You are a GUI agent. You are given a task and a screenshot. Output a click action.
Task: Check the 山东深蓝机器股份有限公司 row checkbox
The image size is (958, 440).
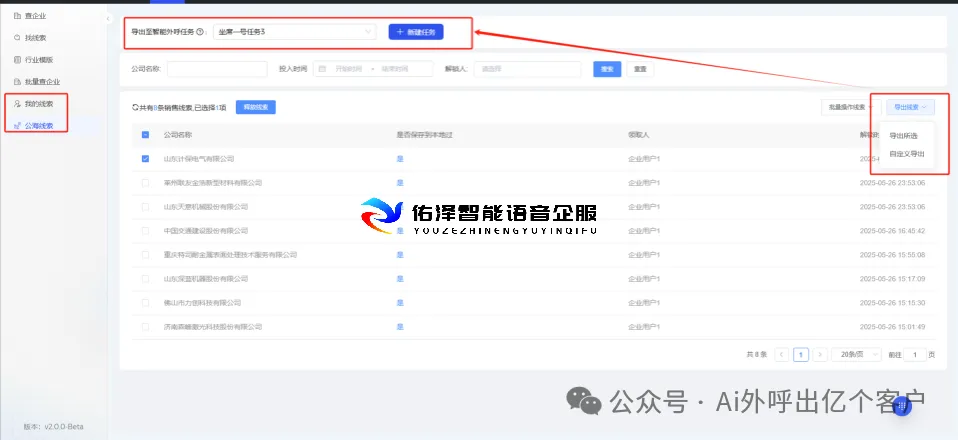pos(145,279)
